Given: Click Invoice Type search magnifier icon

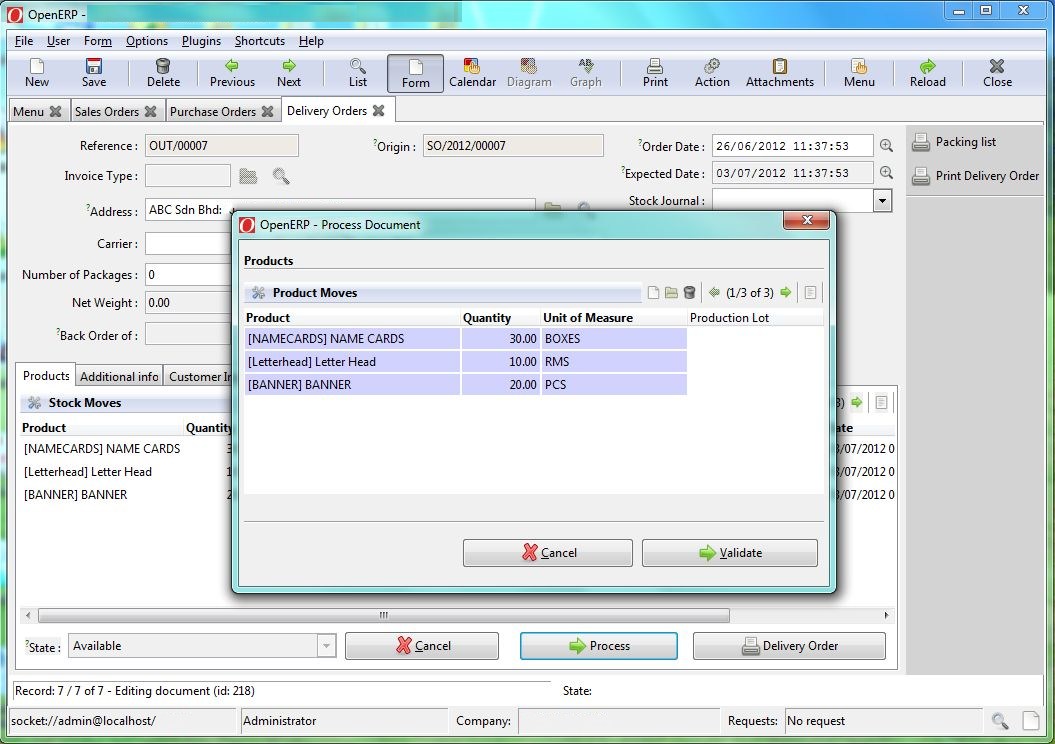Looking at the screenshot, I should tap(281, 176).
